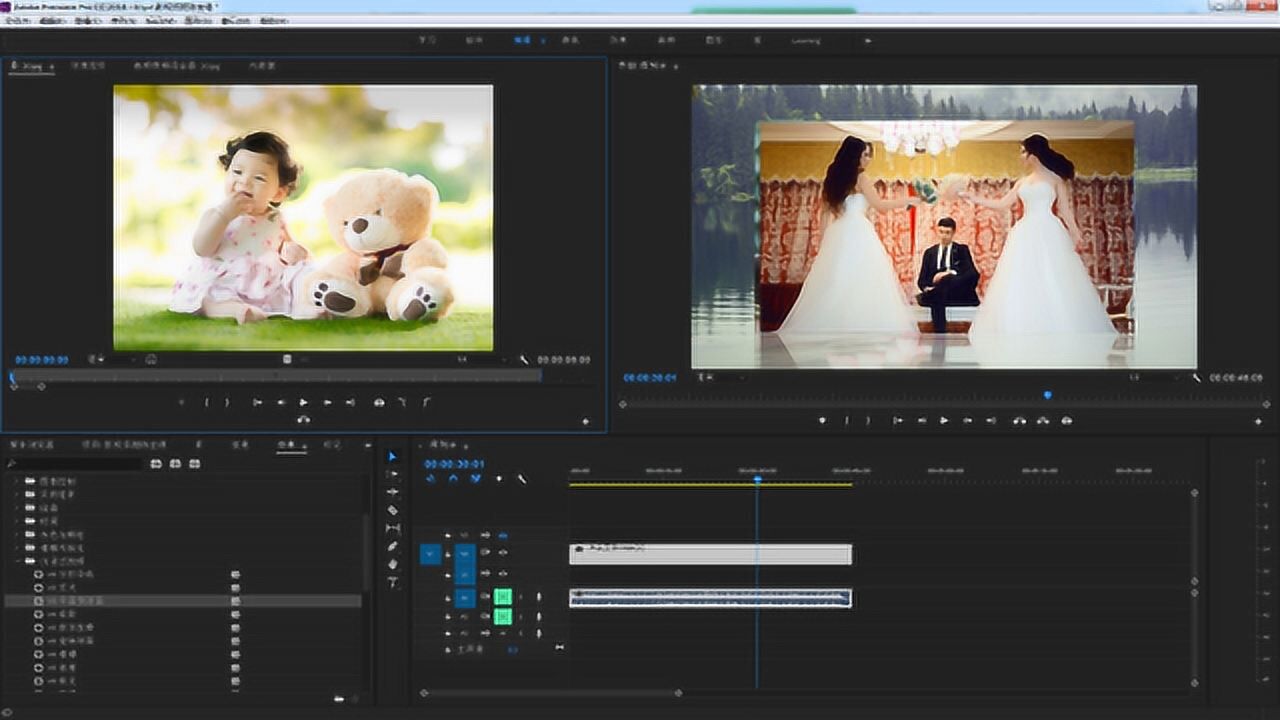Click the Track Select Forward tool
Viewport: 1280px width, 720px height.
pyautogui.click(x=393, y=474)
